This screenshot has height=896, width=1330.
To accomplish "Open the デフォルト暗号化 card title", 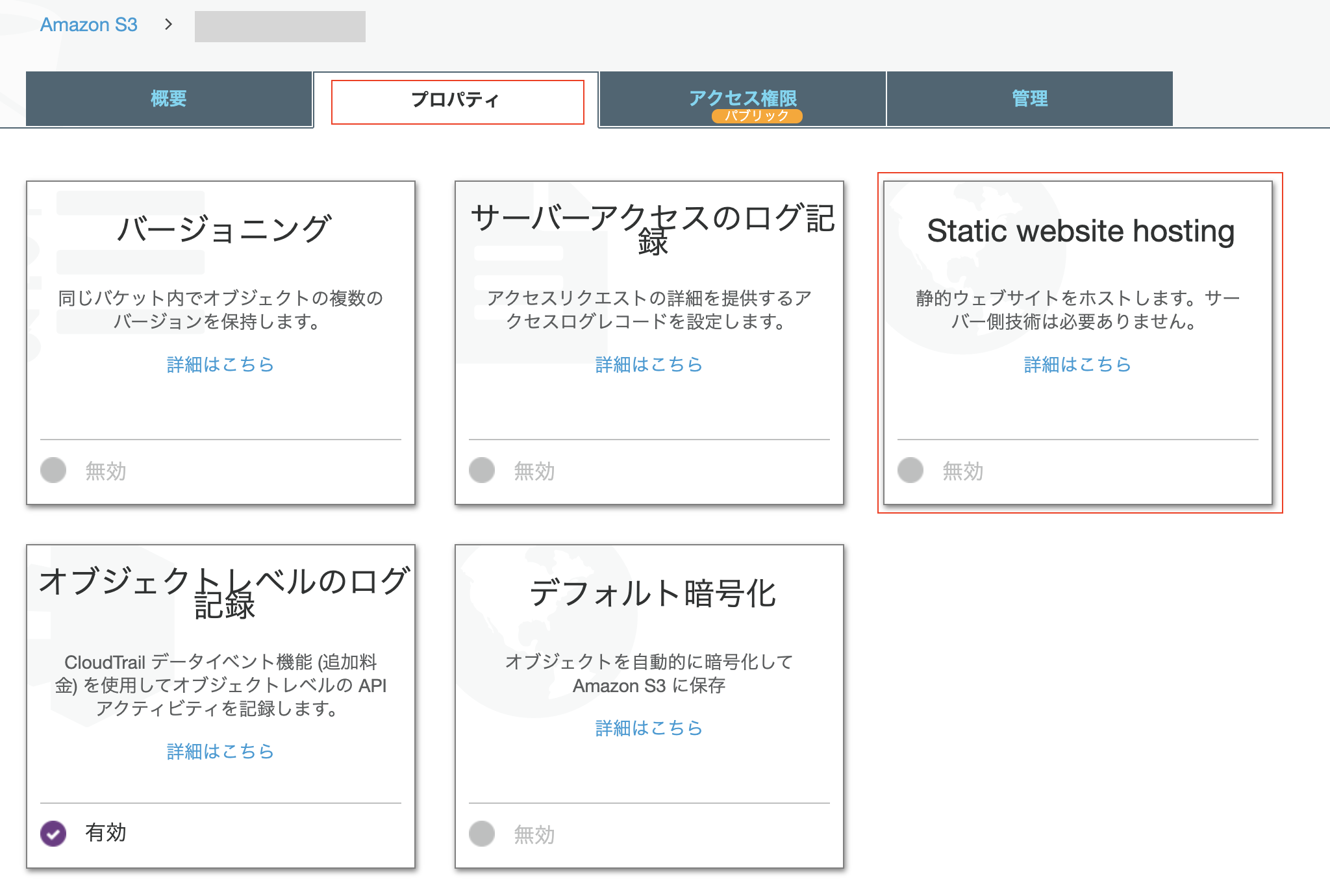I will (652, 593).
